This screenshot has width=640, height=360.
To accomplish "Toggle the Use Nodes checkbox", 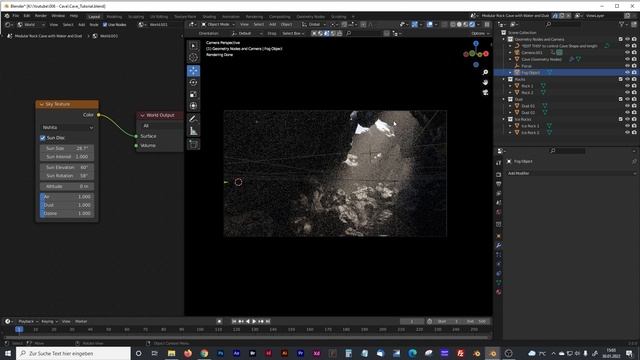I will click(x=105, y=25).
